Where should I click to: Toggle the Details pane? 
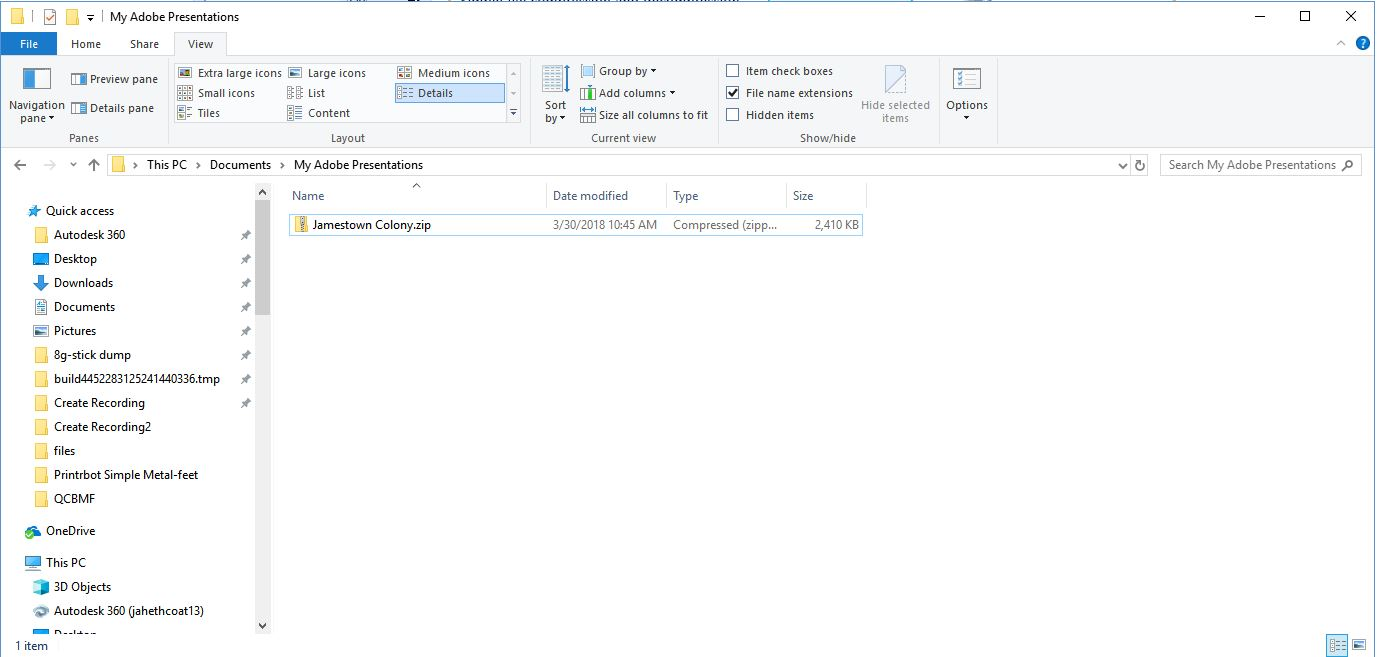112,108
